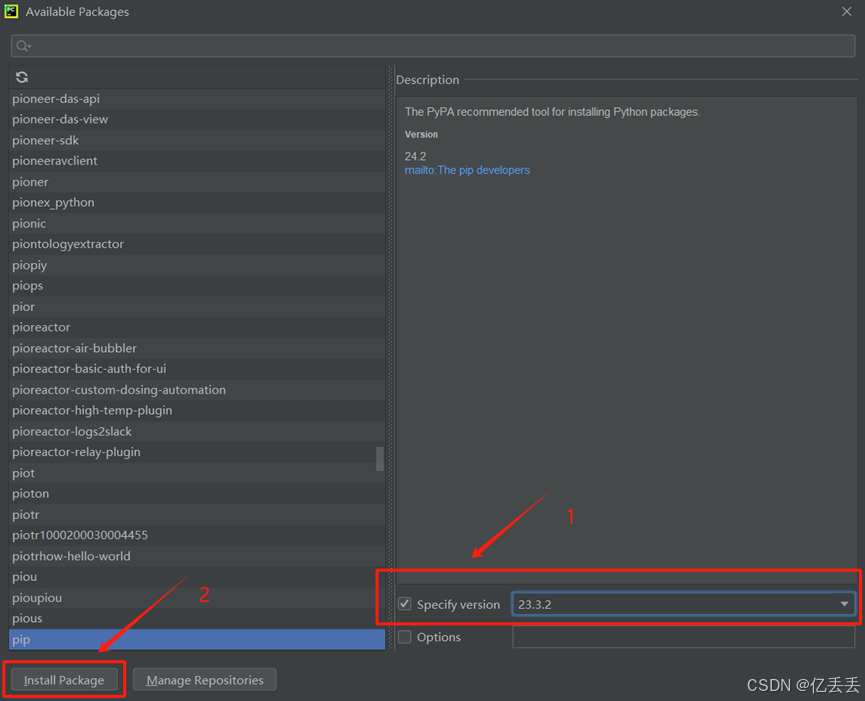865x701 pixels.
Task: Select the pious package
Action: (197, 618)
